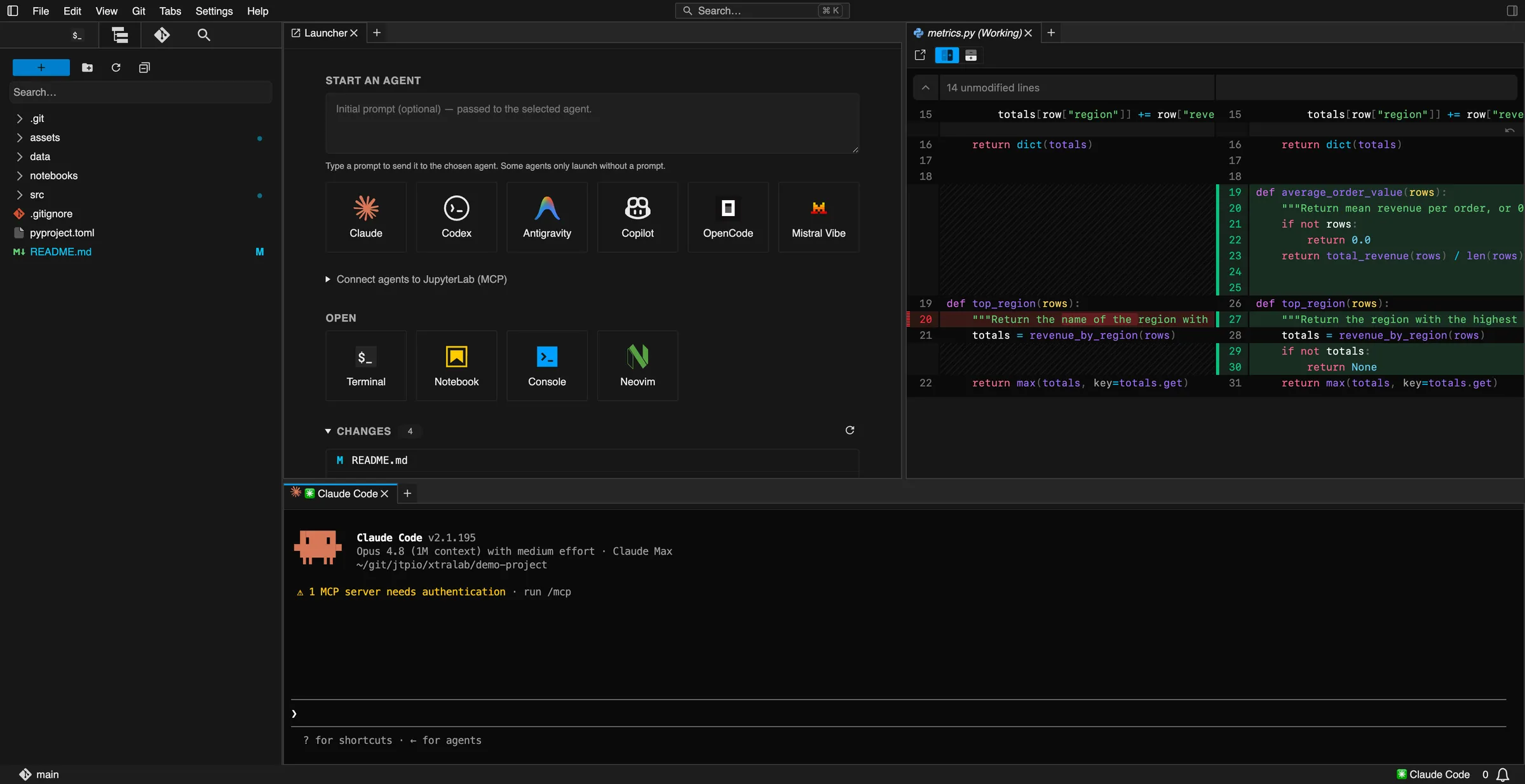Open the Settings menu
1525x784 pixels.
click(x=214, y=11)
